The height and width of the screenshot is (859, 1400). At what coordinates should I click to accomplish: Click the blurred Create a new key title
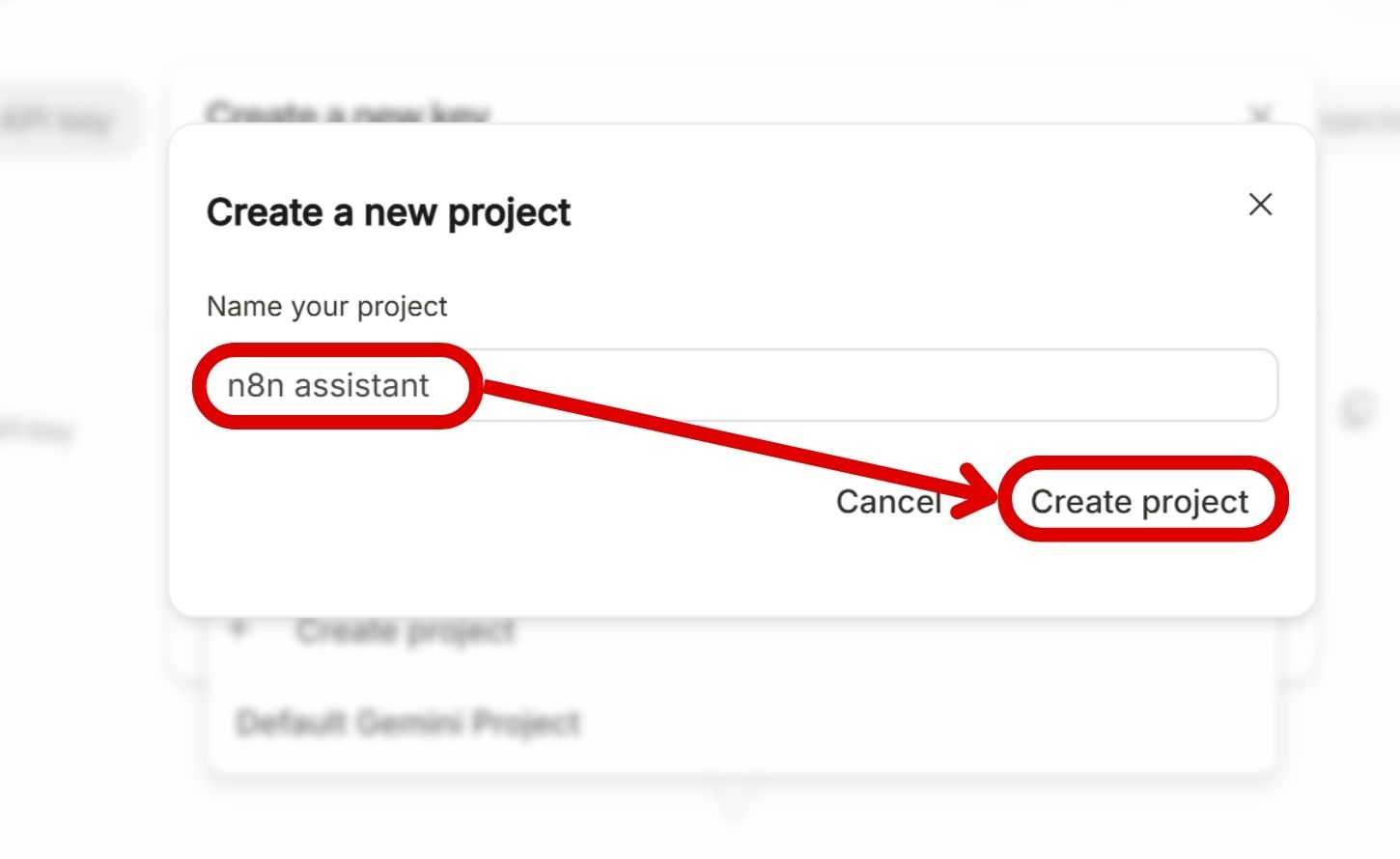click(x=348, y=113)
